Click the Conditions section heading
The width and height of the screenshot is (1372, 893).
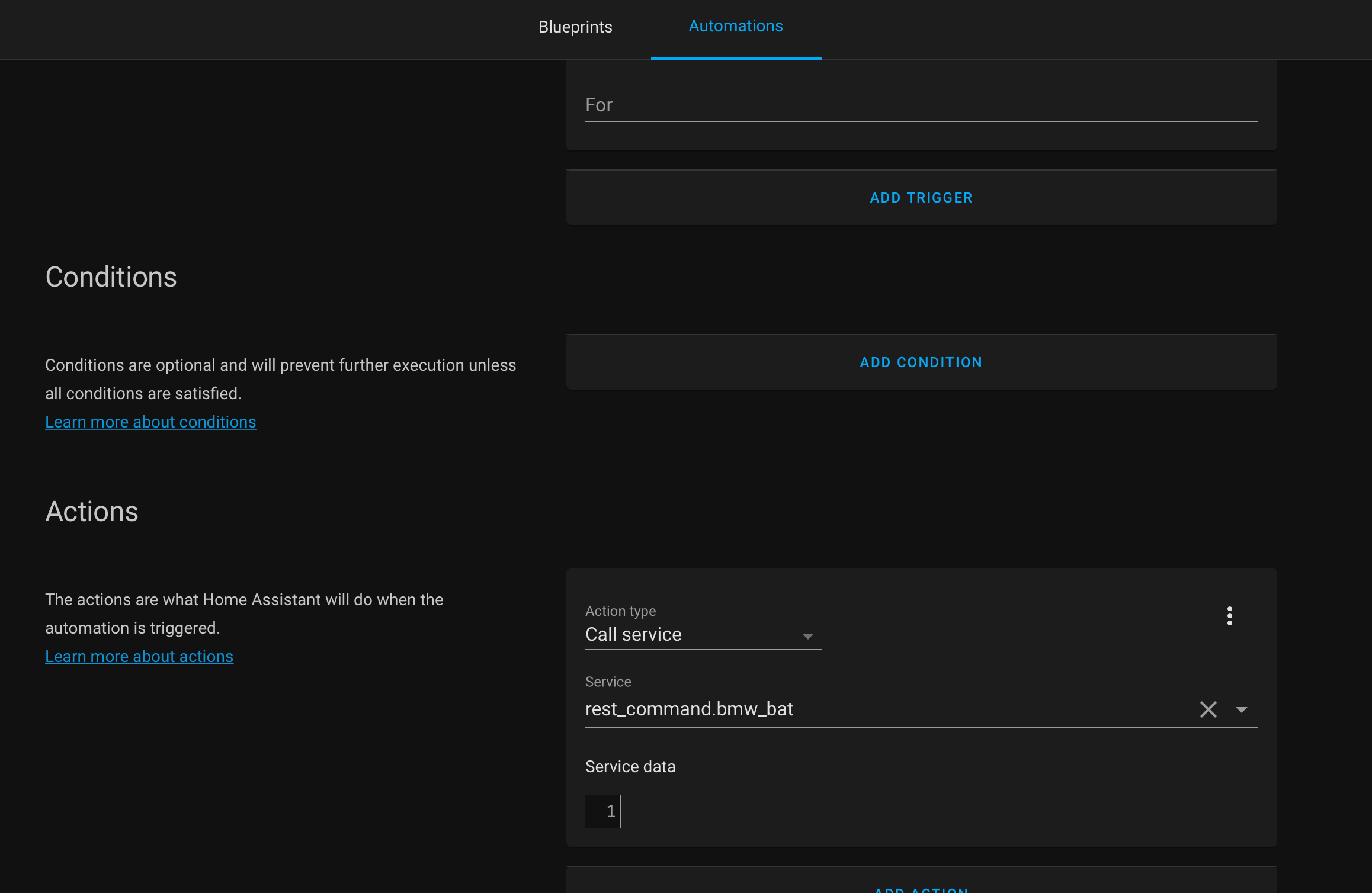point(111,277)
